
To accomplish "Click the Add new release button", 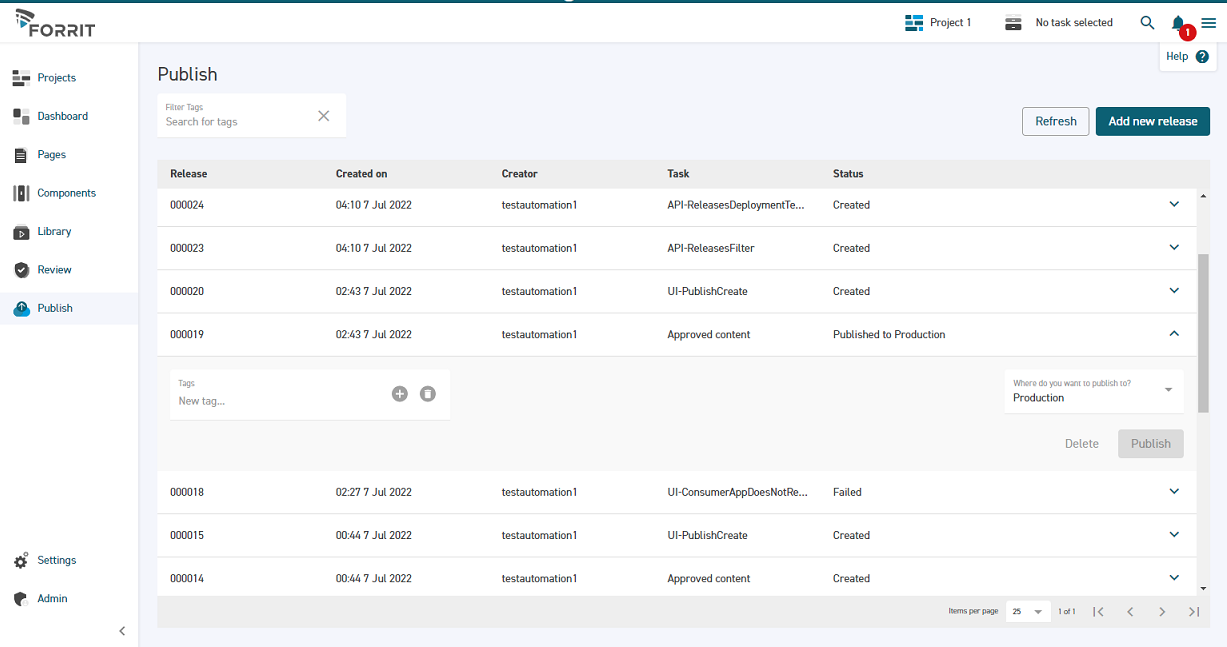I will click(1152, 121).
